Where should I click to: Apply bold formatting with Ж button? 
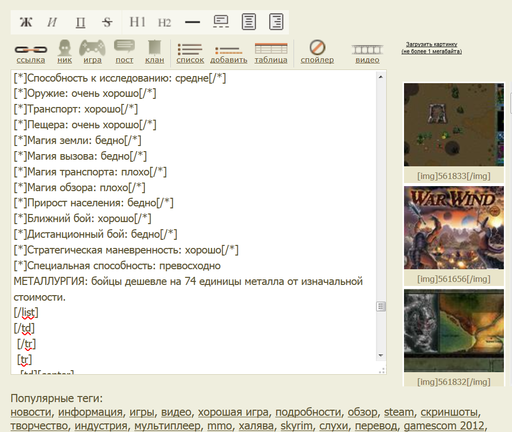(x=26, y=22)
